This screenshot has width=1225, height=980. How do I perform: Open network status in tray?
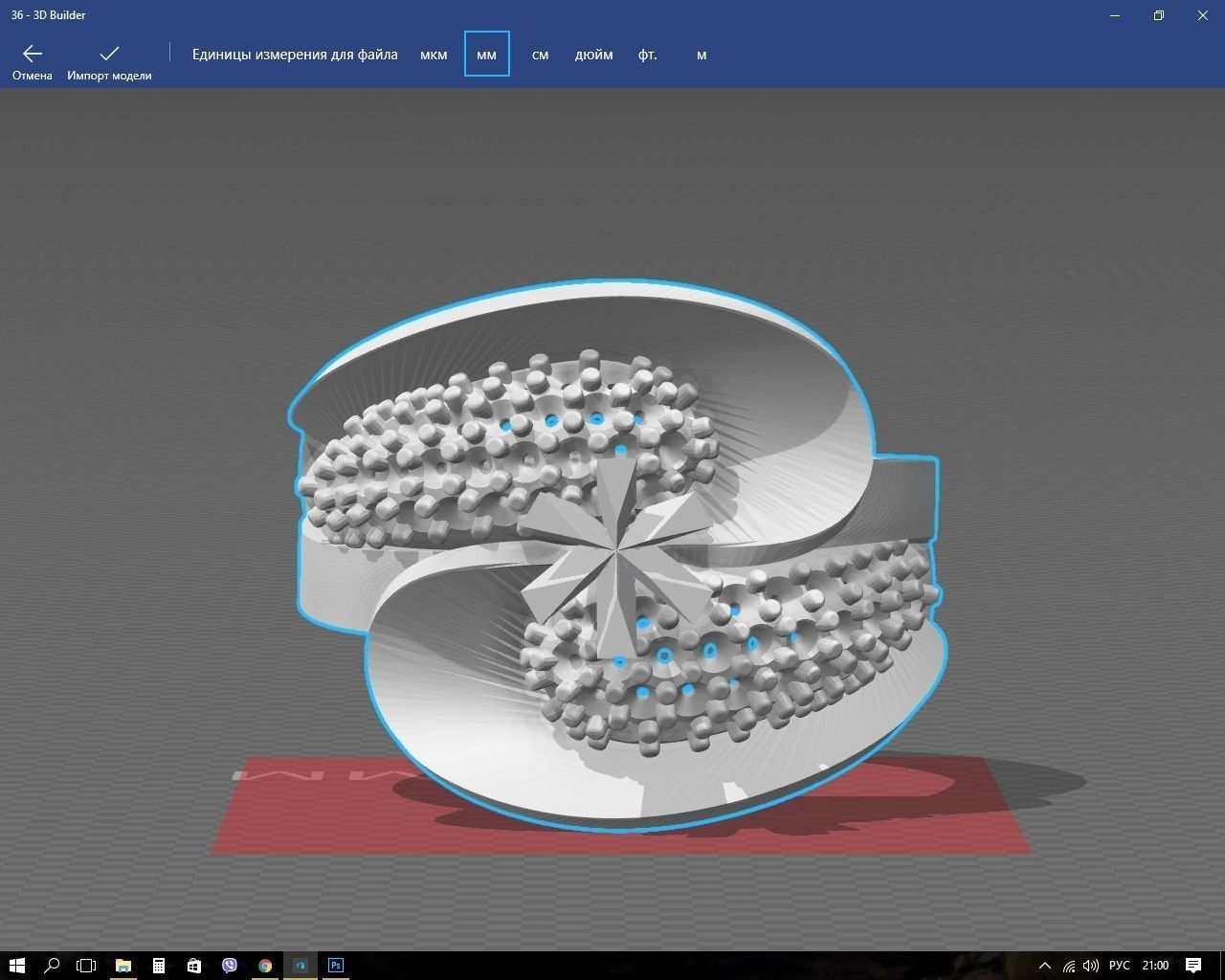1068,965
